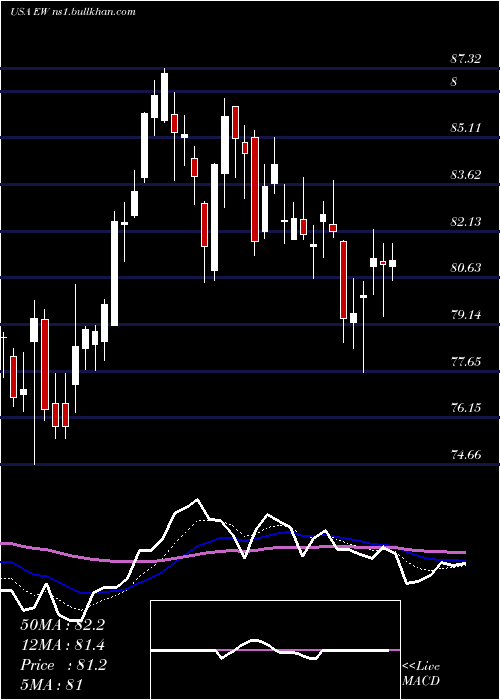This screenshot has width=500, height=700.
Task: Click the 82.13 price level label
Action: 466,221
